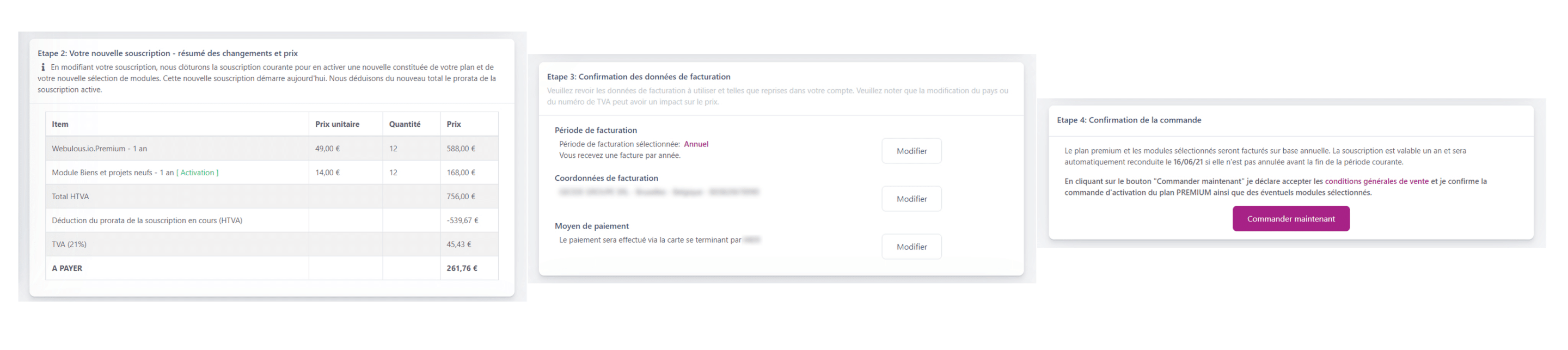This screenshot has width=1568, height=350.
Task: Click the green Activation label
Action: coord(197,173)
